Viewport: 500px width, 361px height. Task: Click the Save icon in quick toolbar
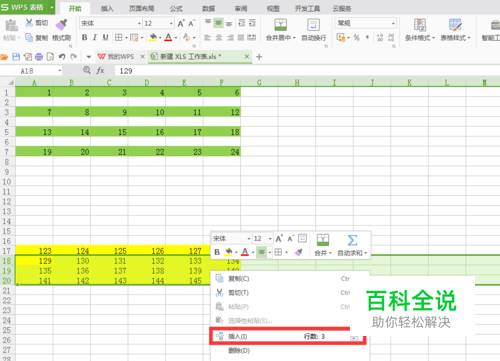point(16,57)
